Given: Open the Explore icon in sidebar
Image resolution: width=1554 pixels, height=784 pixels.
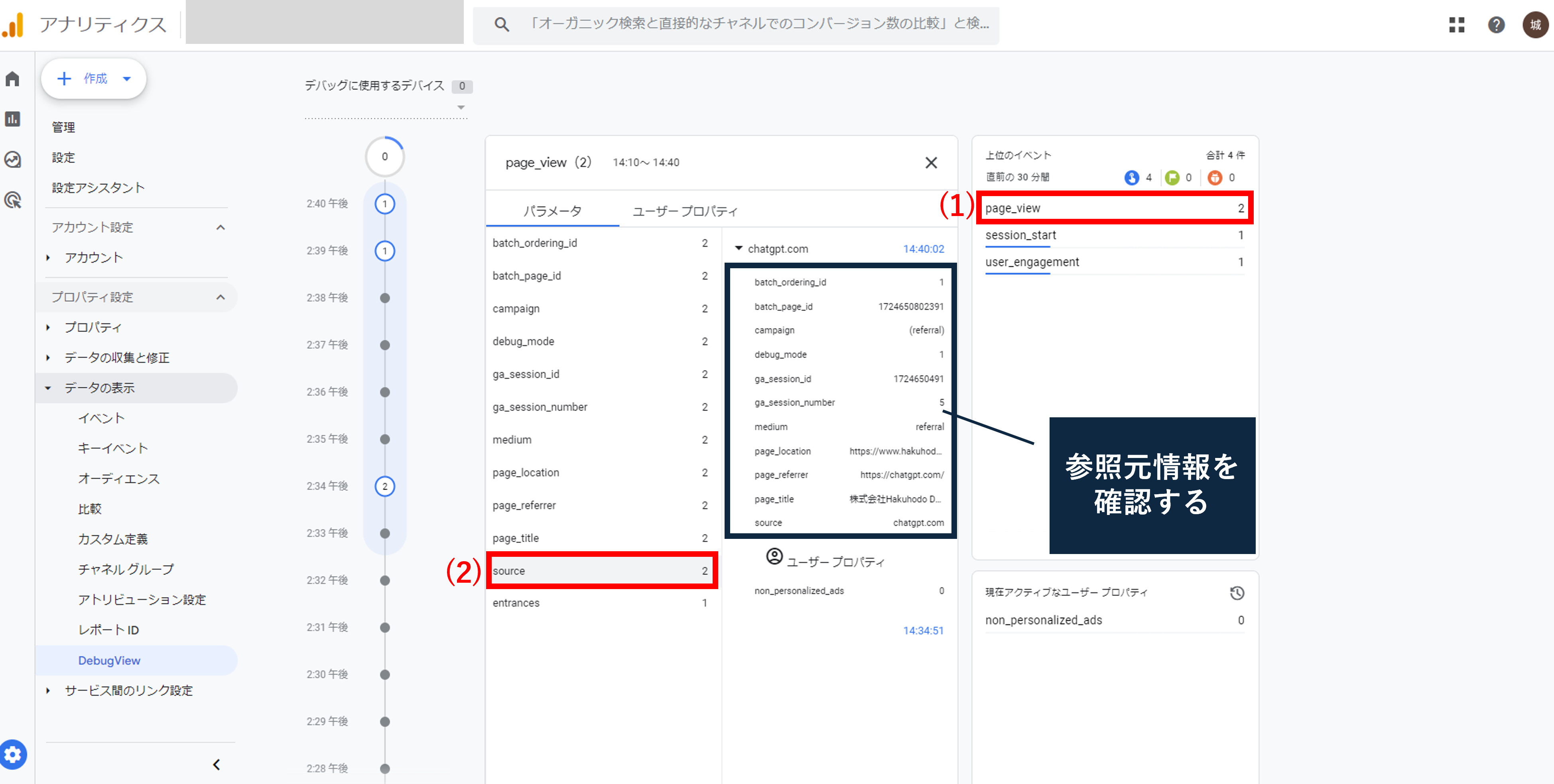Looking at the screenshot, I should 13,159.
